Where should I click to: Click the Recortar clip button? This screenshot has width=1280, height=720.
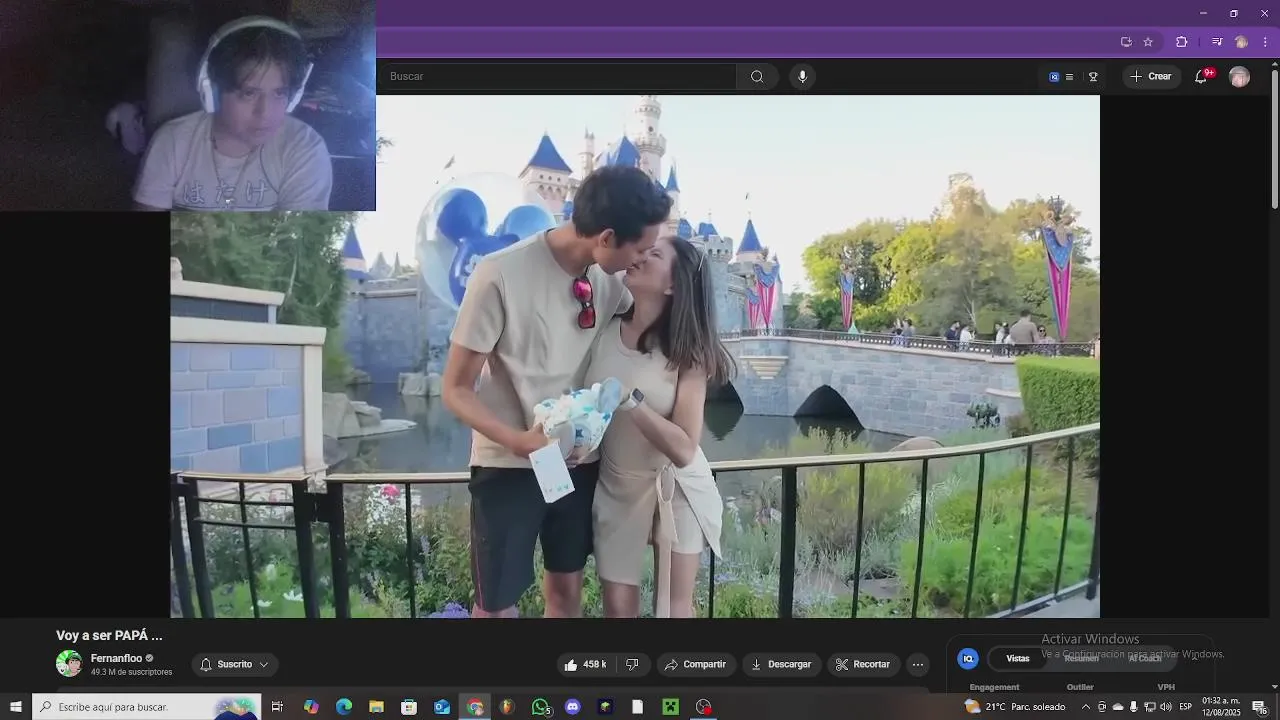point(863,664)
